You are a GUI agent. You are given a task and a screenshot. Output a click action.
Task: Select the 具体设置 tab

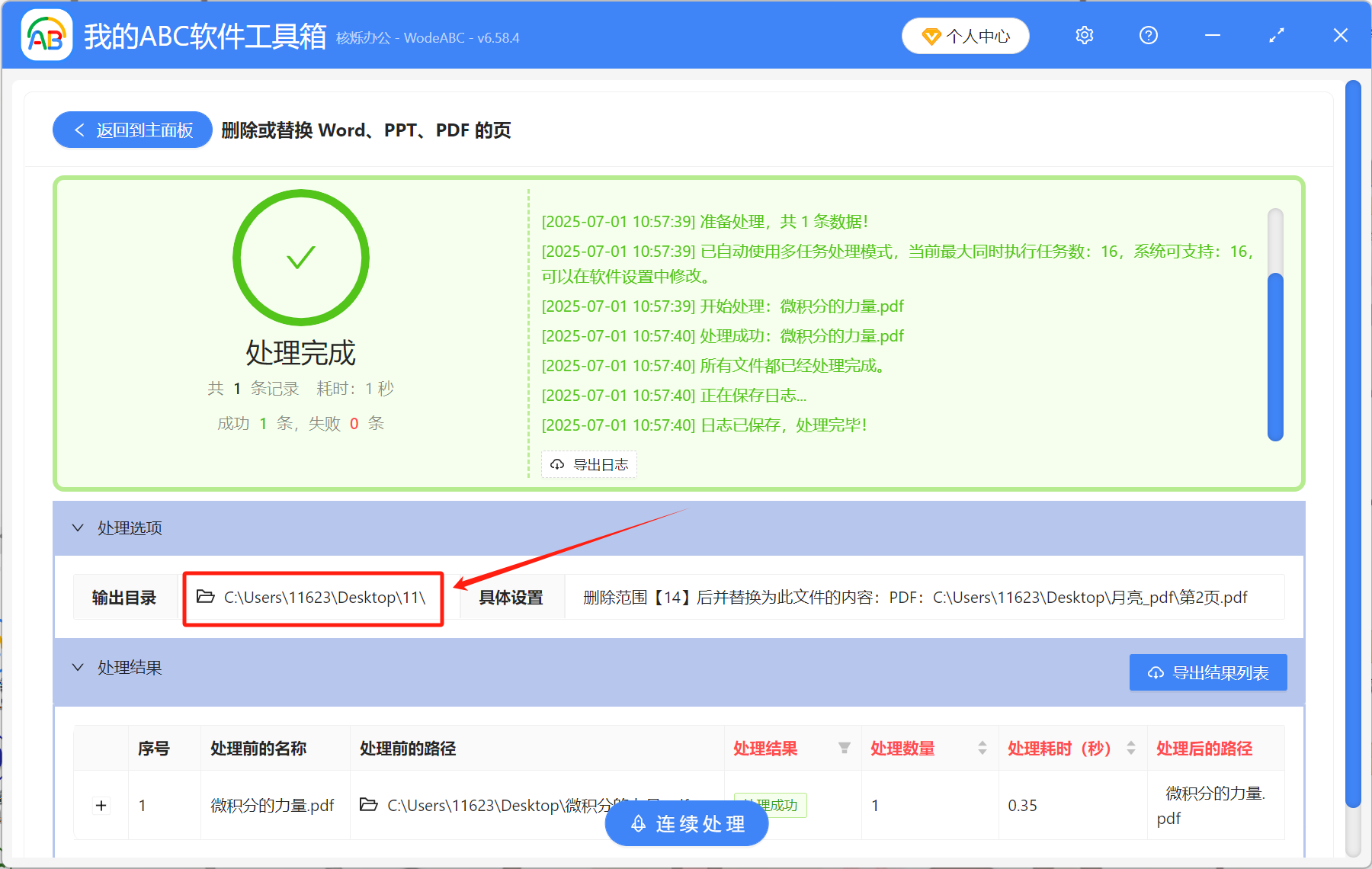coord(511,597)
